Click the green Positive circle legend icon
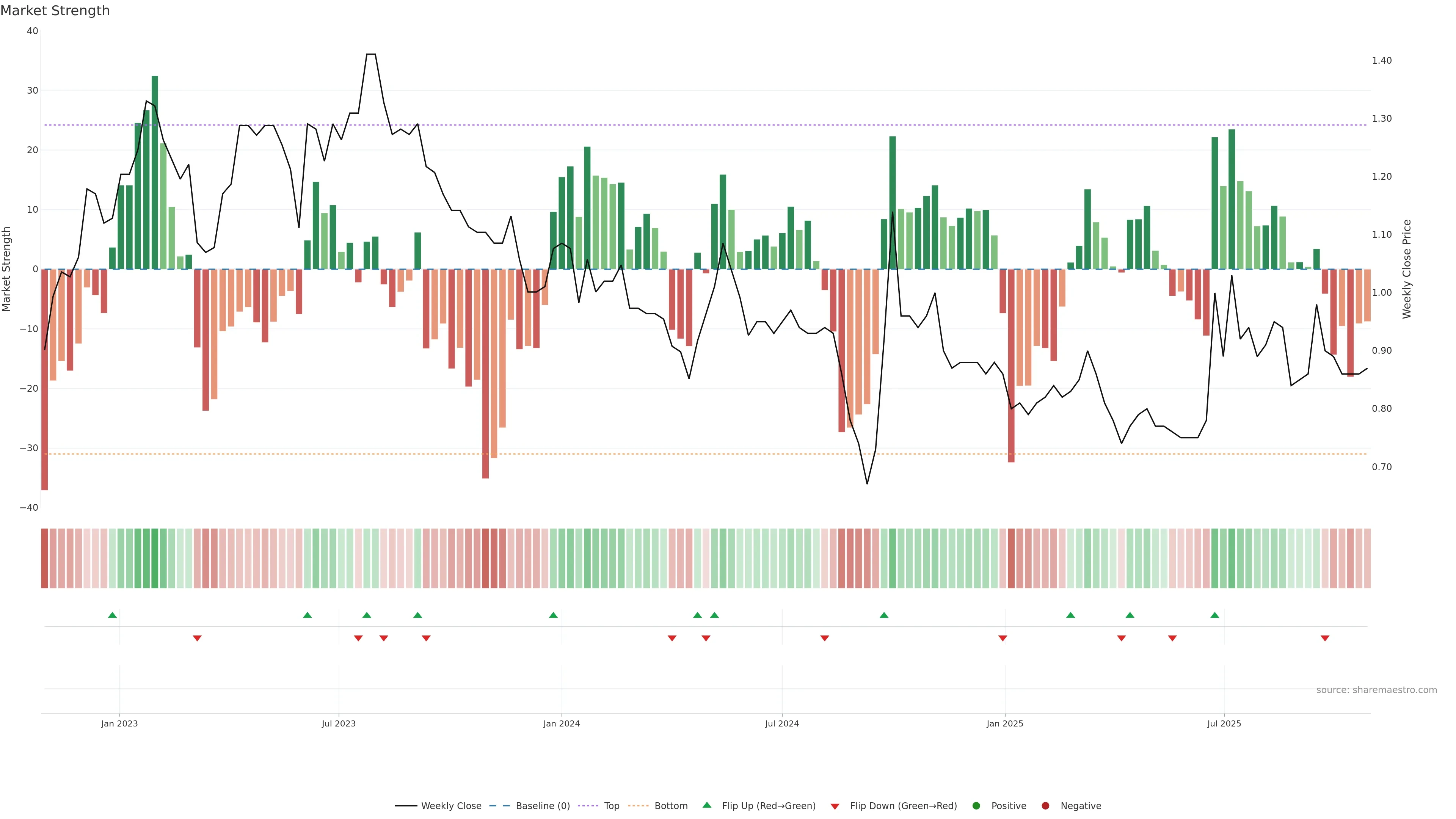The width and height of the screenshot is (1456, 819). click(x=976, y=805)
